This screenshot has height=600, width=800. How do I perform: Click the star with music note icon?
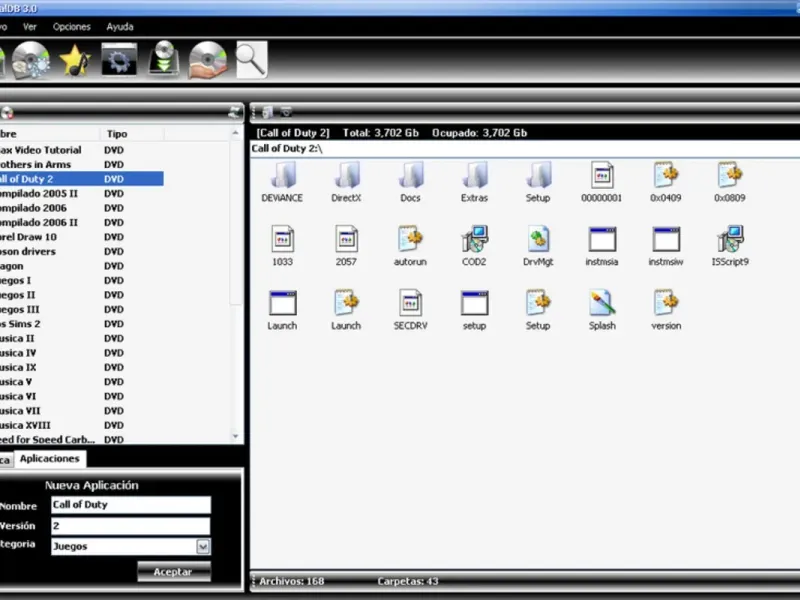pyautogui.click(x=75, y=60)
